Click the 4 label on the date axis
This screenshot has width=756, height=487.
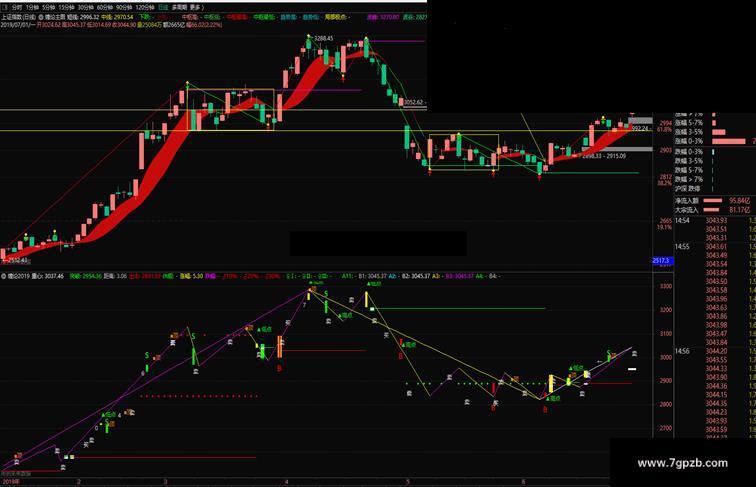[286, 482]
